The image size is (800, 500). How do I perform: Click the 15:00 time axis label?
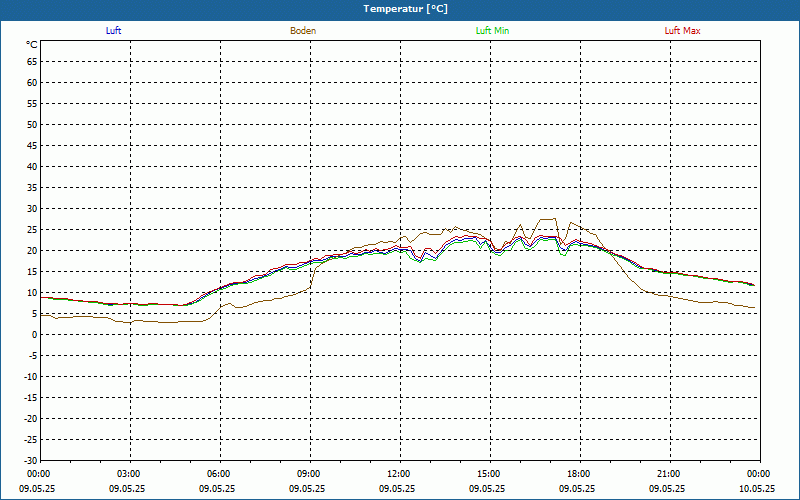click(x=490, y=474)
